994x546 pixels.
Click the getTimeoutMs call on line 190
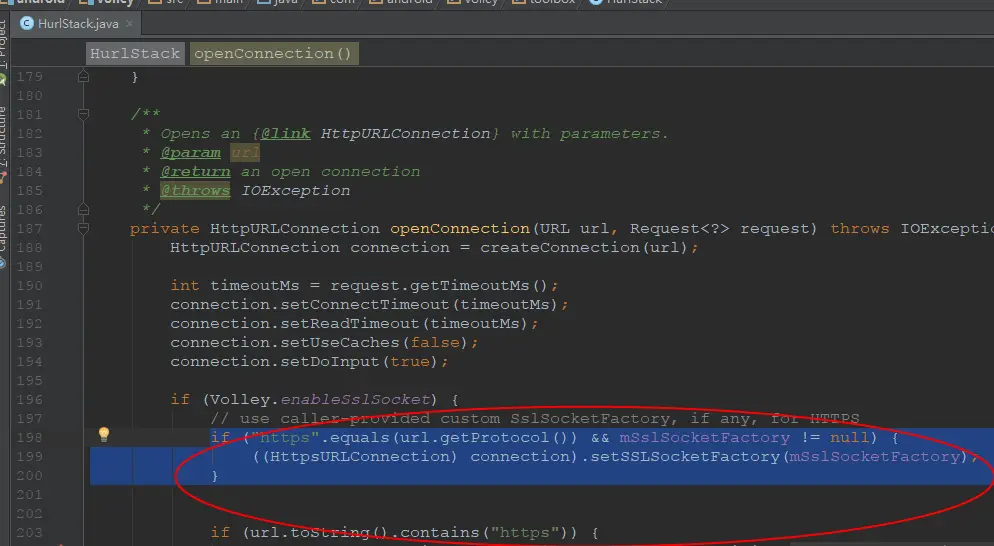tap(469, 286)
